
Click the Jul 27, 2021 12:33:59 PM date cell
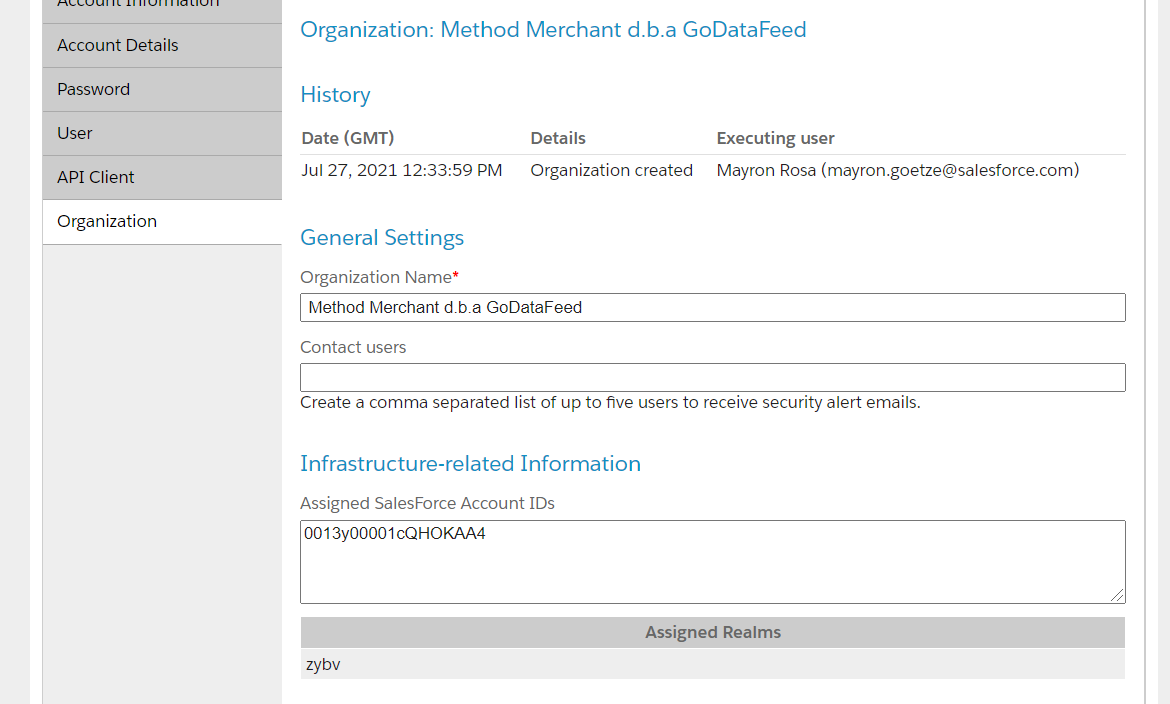tap(401, 170)
